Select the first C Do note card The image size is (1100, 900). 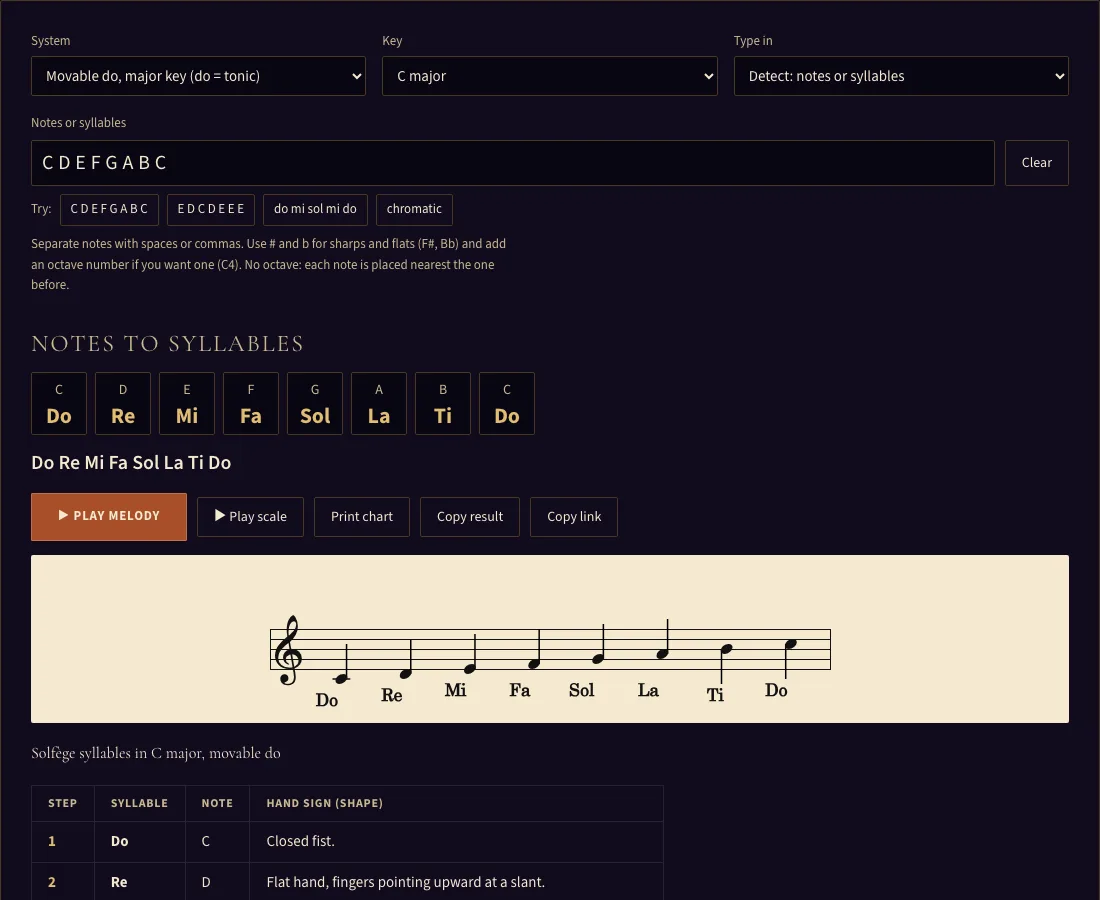coord(59,403)
